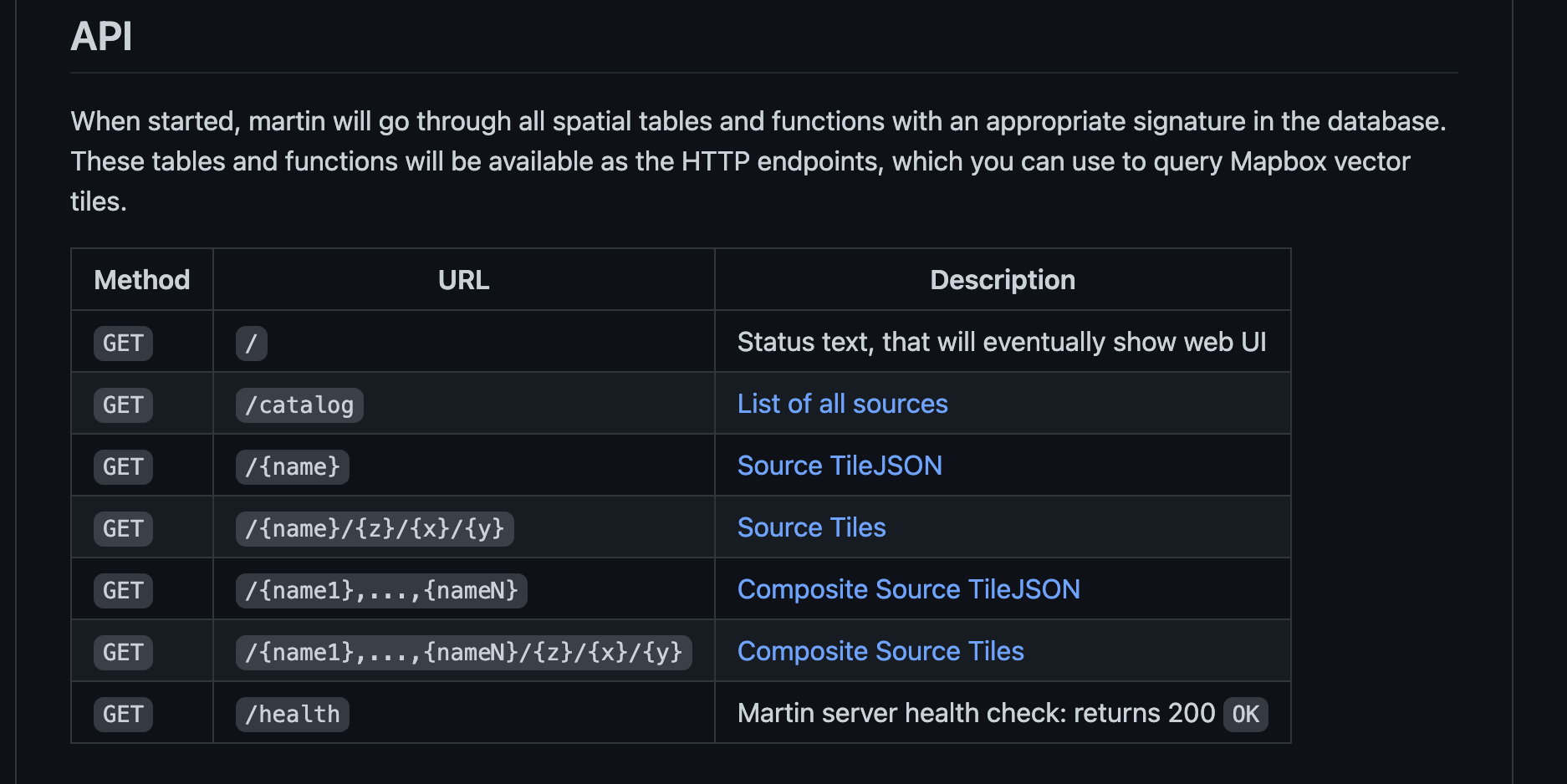Select the root slash URL code

[x=252, y=344]
